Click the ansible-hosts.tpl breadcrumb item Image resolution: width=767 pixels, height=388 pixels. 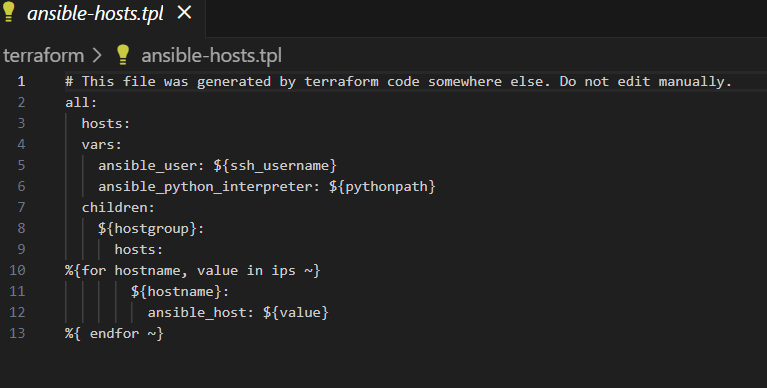pos(211,55)
